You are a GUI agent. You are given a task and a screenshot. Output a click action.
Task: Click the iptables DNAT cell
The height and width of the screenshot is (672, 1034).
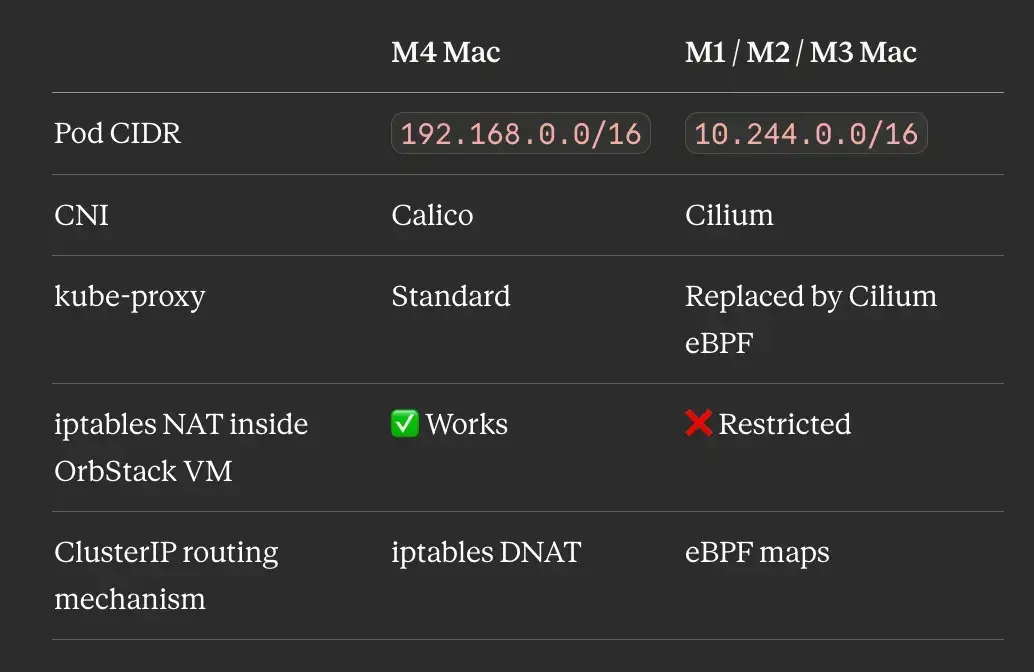486,552
